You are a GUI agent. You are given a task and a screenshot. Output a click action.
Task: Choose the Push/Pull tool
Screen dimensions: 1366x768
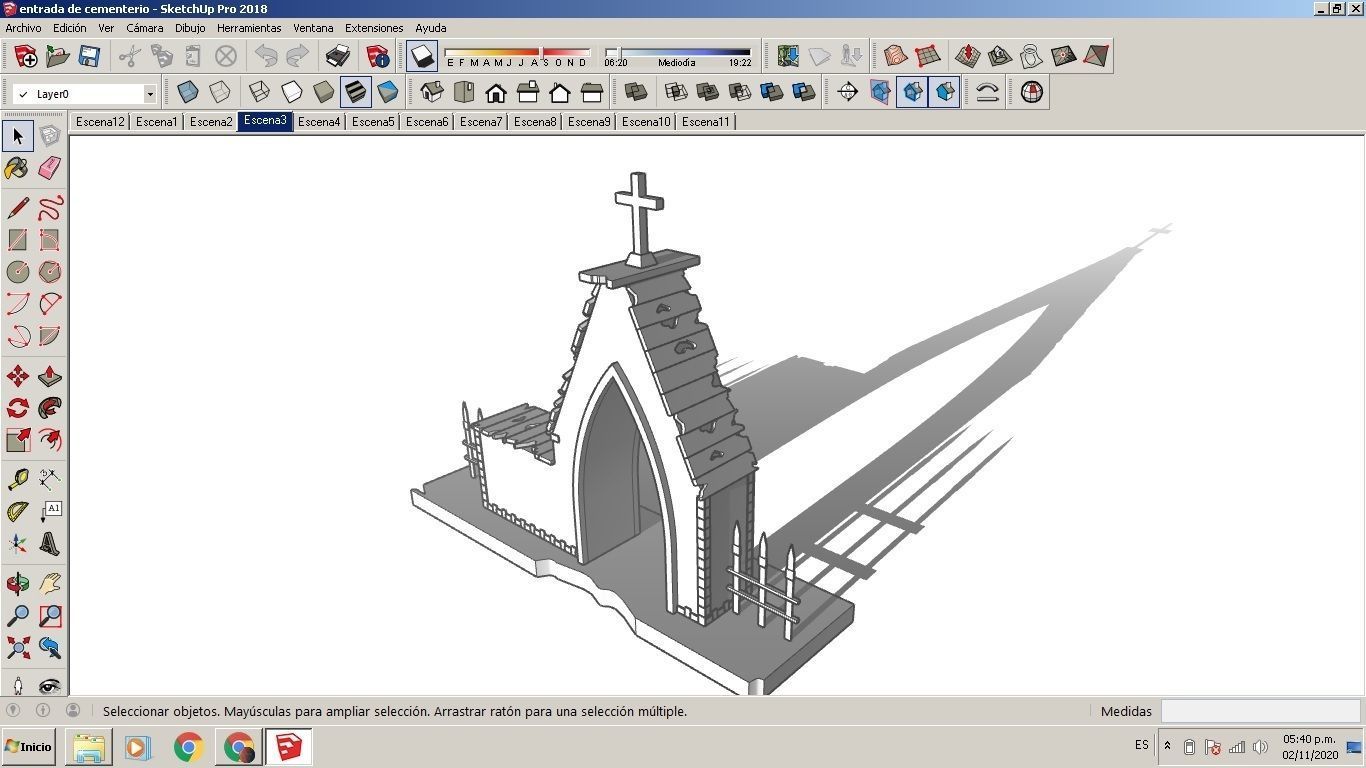50,376
